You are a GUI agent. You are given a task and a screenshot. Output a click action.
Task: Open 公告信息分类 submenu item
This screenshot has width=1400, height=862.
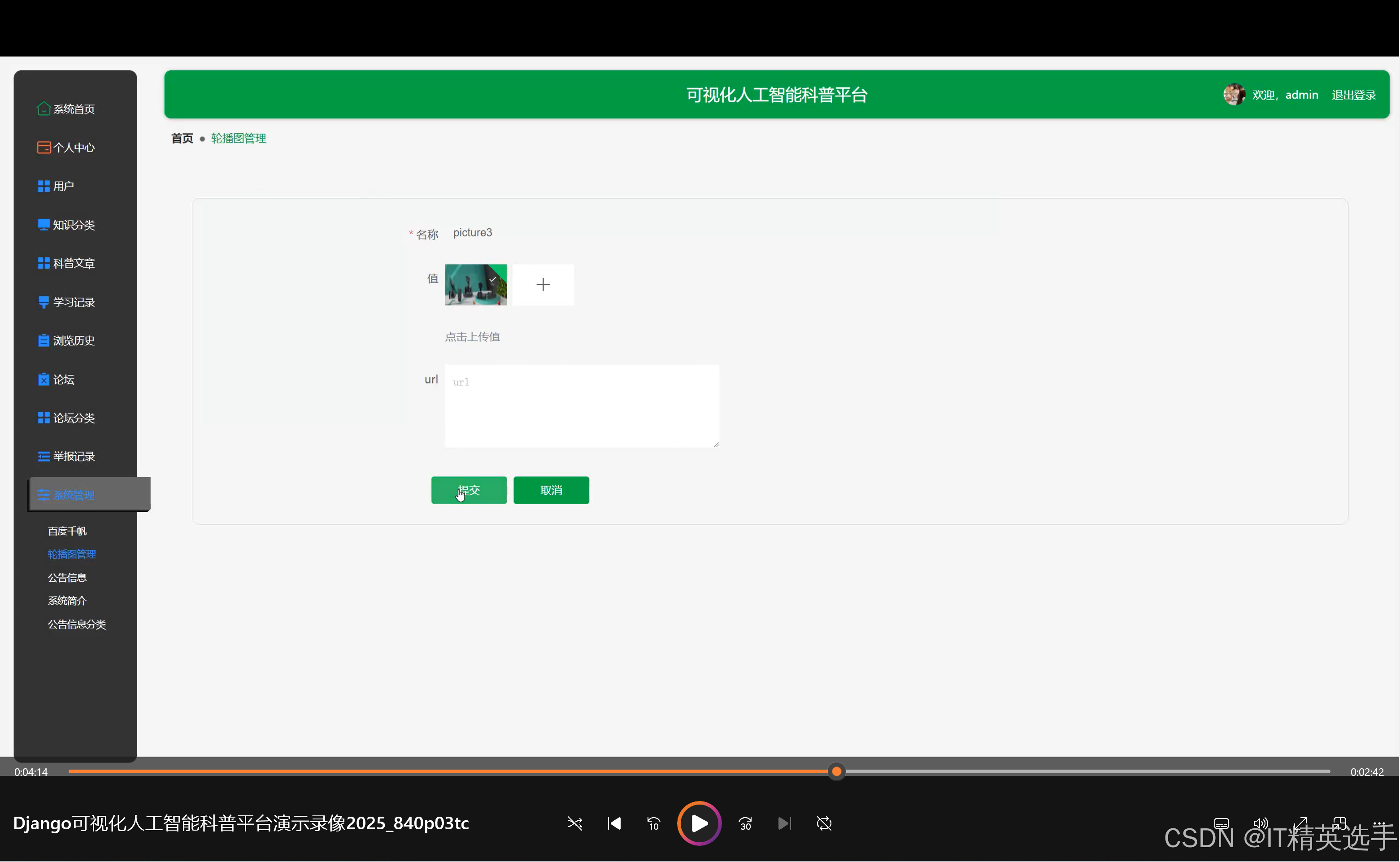(77, 624)
